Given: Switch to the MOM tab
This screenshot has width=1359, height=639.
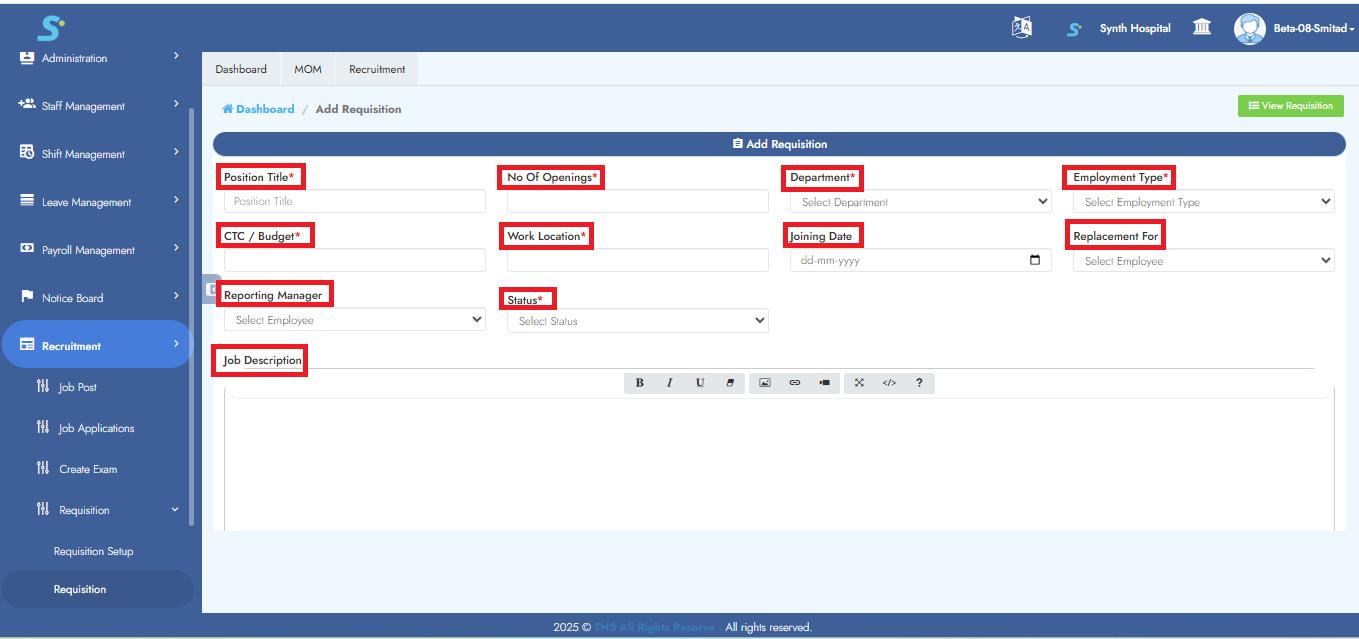Looking at the screenshot, I should [308, 69].
